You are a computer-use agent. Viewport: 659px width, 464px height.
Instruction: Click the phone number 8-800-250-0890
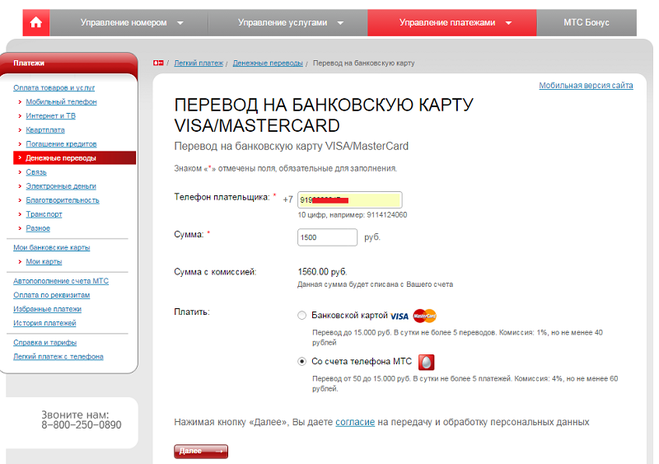(81, 425)
